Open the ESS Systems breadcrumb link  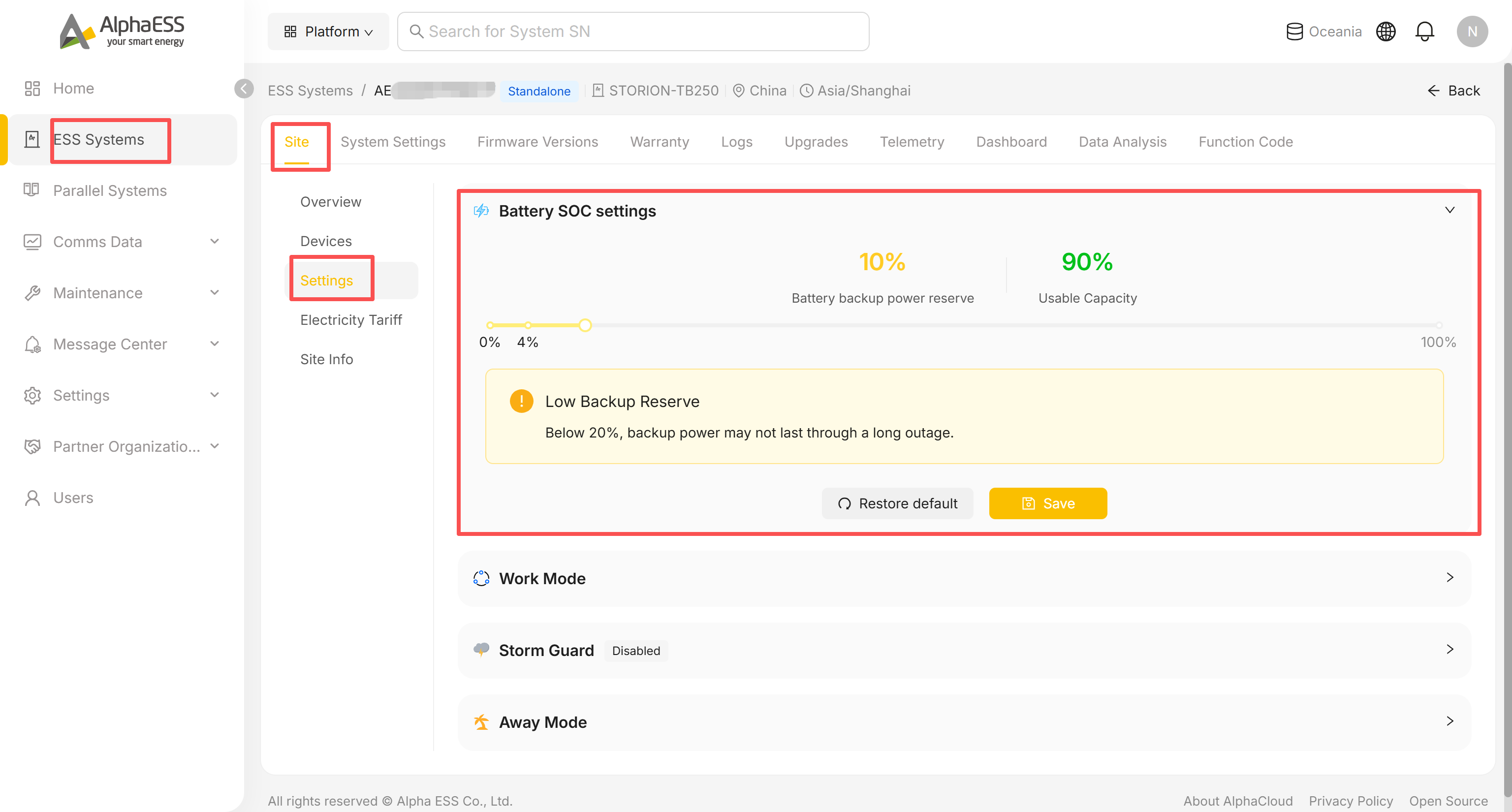[310, 91]
